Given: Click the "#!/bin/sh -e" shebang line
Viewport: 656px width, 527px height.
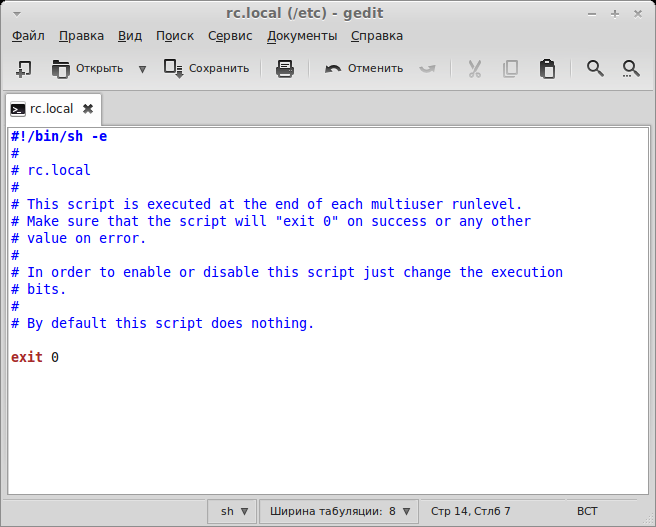Looking at the screenshot, I should (59, 136).
